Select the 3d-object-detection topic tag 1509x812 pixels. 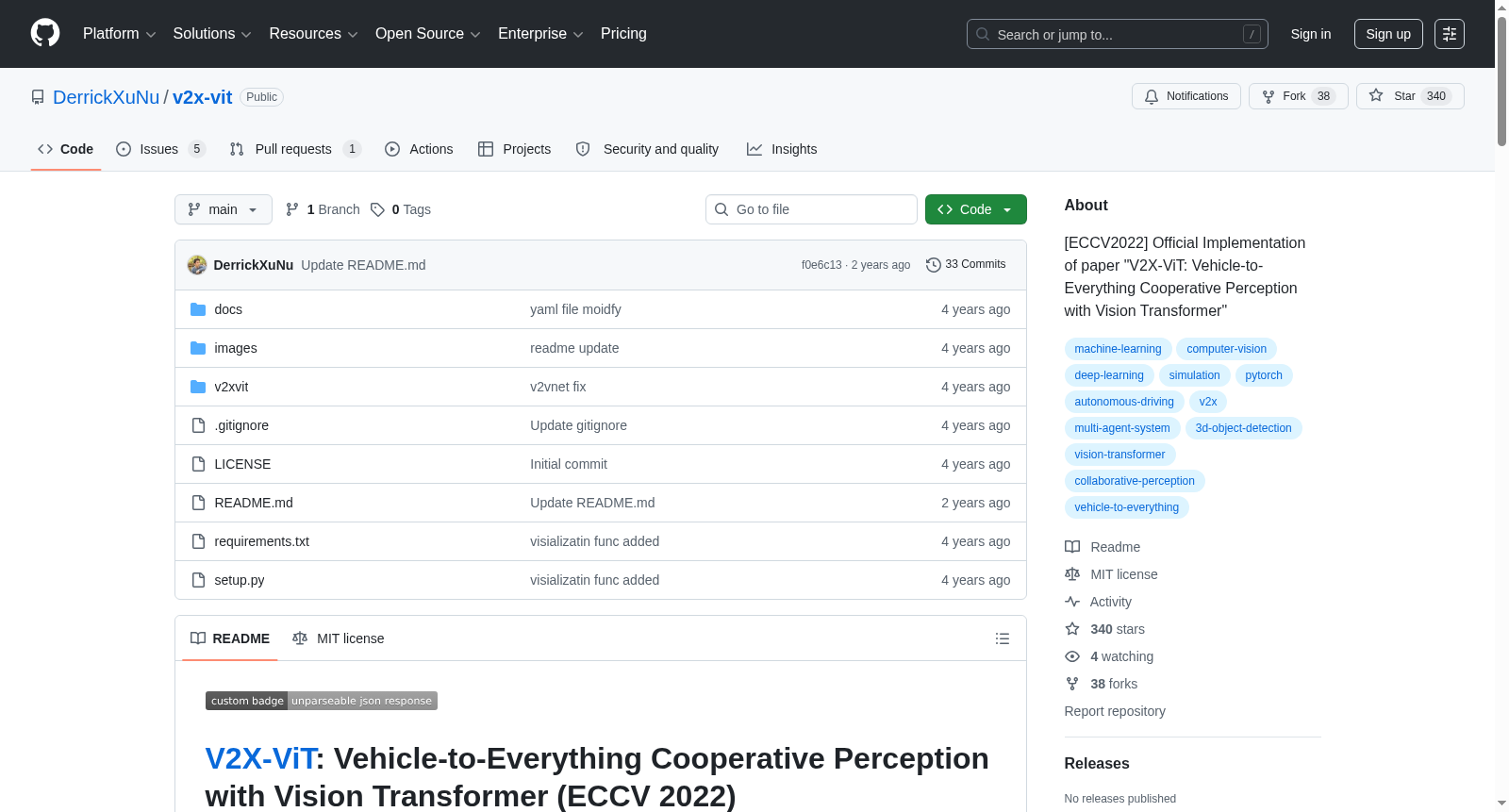1243,428
